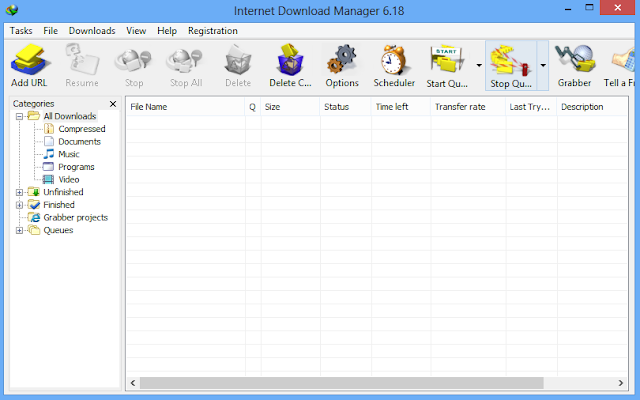Open the Registration menu
Screen dimensions: 640x400
(213, 31)
